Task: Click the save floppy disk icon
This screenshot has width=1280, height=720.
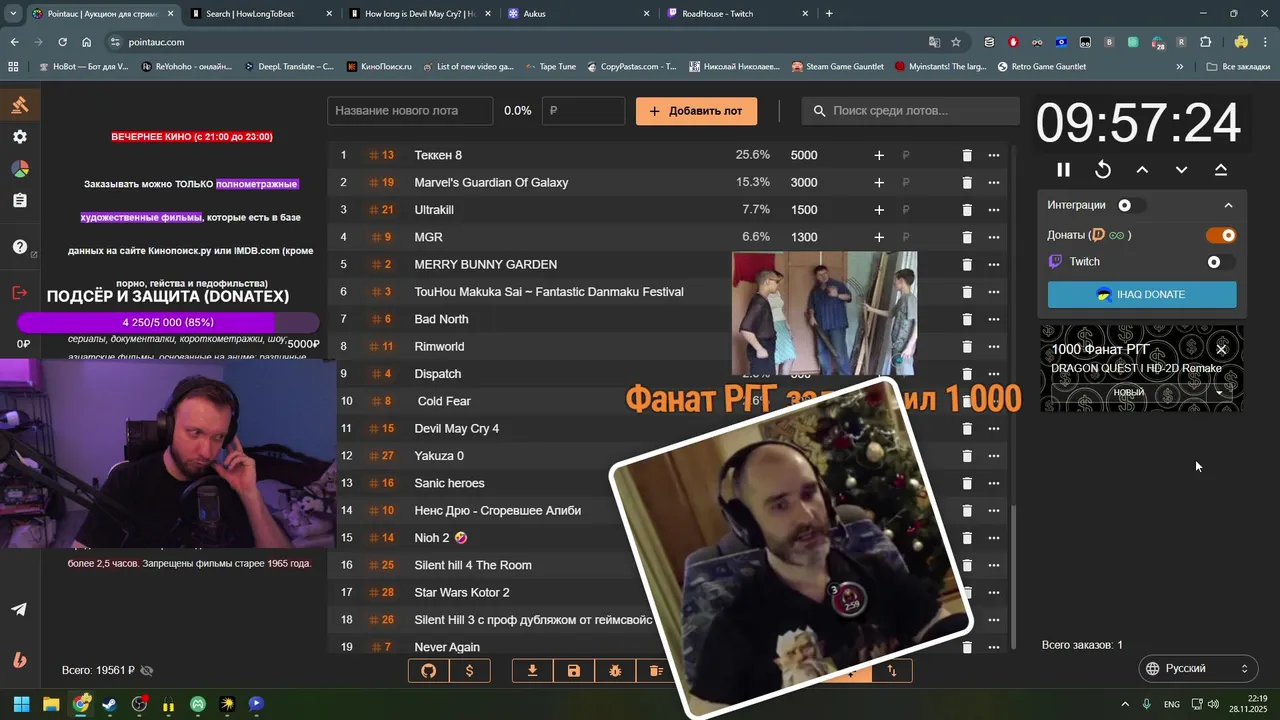Action: pyautogui.click(x=574, y=671)
